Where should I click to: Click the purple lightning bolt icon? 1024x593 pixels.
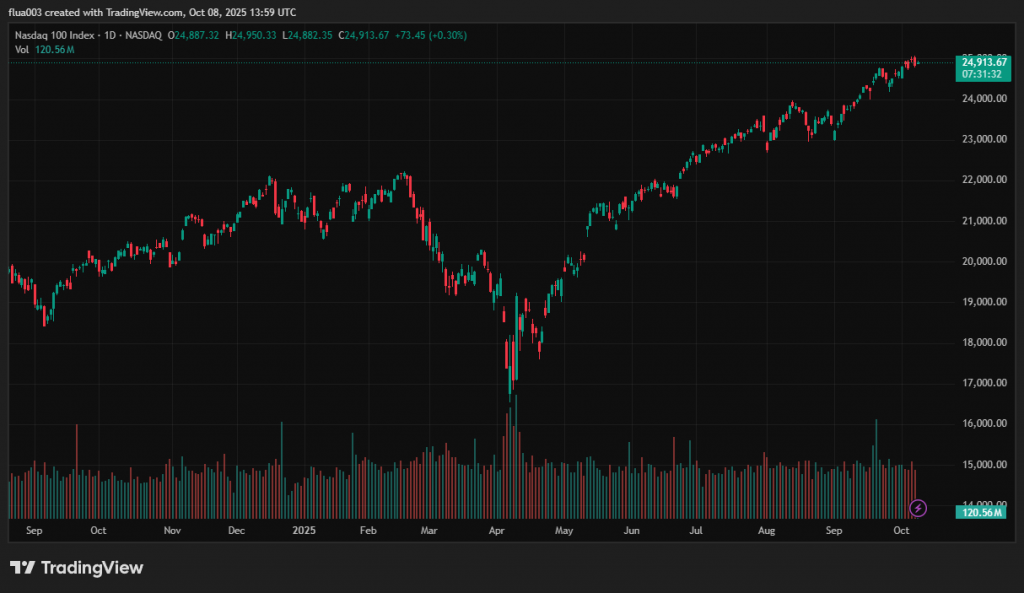pos(919,508)
